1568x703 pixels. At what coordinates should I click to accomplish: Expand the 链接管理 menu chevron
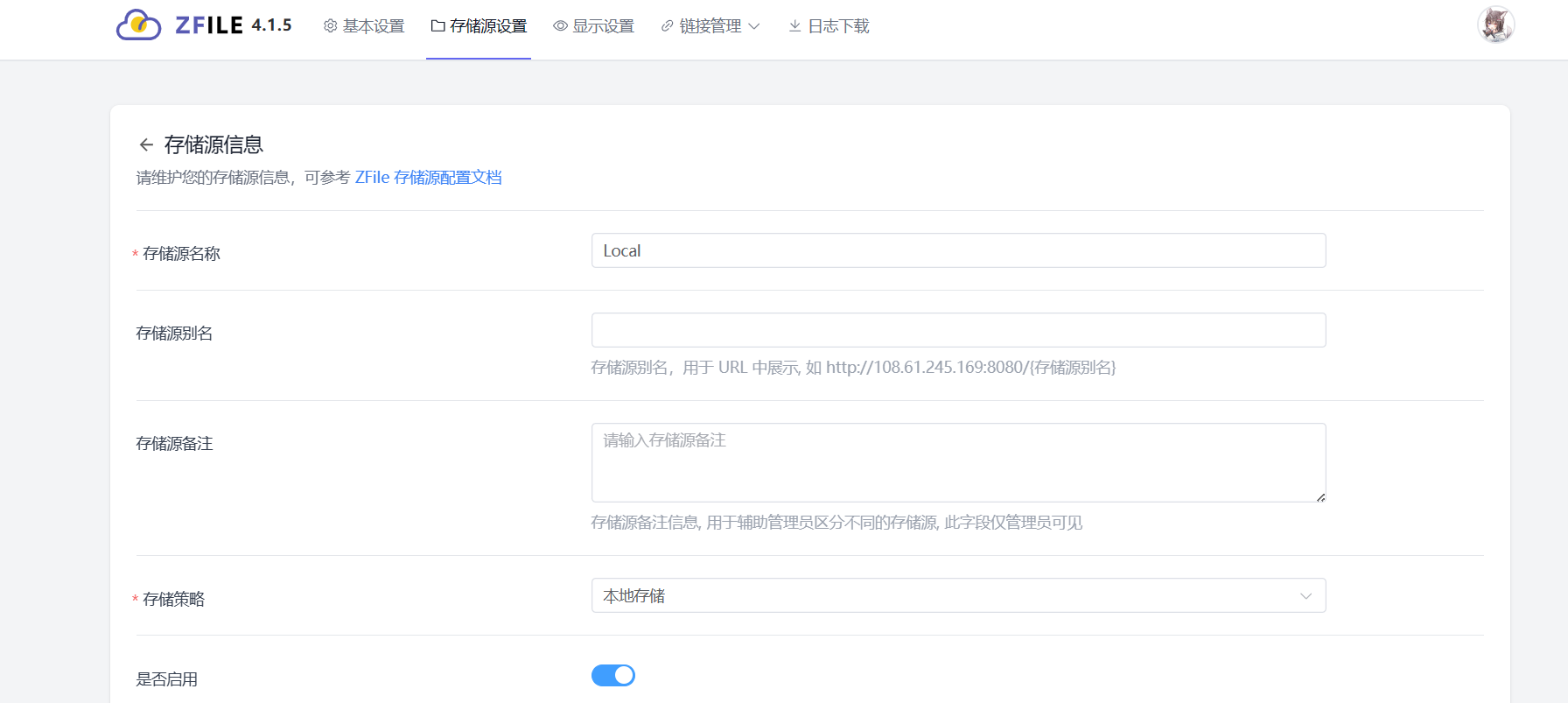pos(754,26)
